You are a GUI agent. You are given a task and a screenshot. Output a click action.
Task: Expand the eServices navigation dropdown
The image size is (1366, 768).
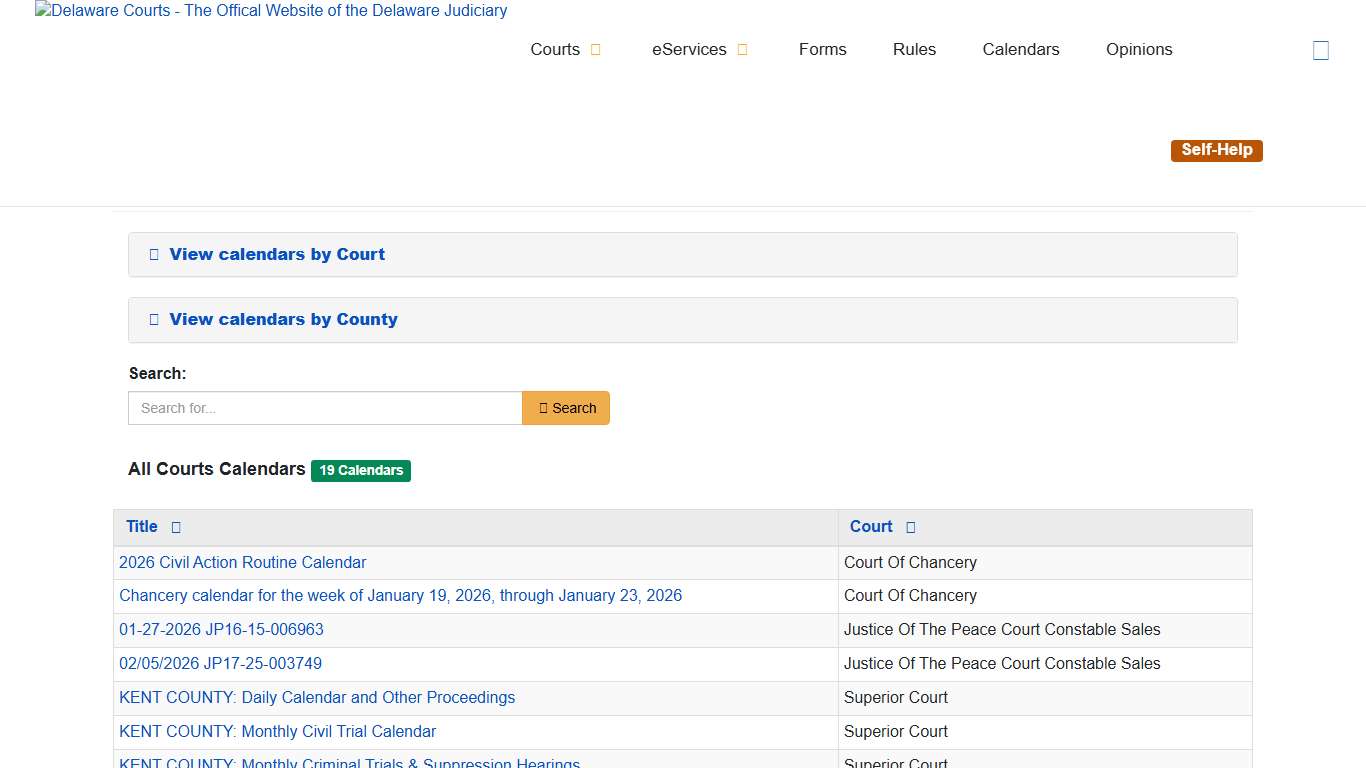(x=700, y=49)
